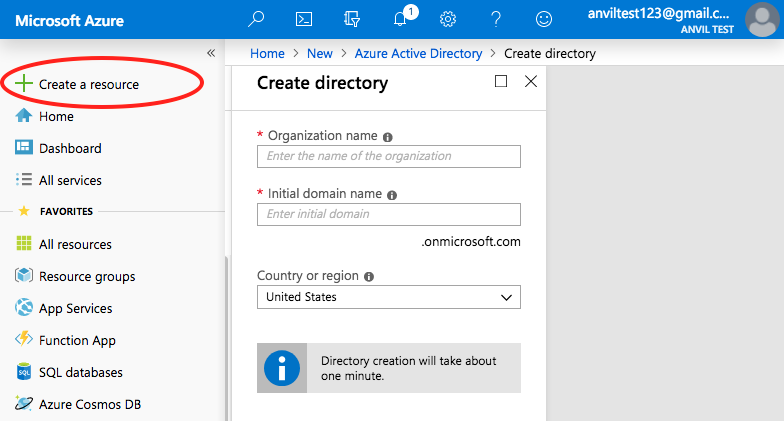The image size is (784, 421).
Task: Click the App Services globe icon
Action: click(x=24, y=308)
